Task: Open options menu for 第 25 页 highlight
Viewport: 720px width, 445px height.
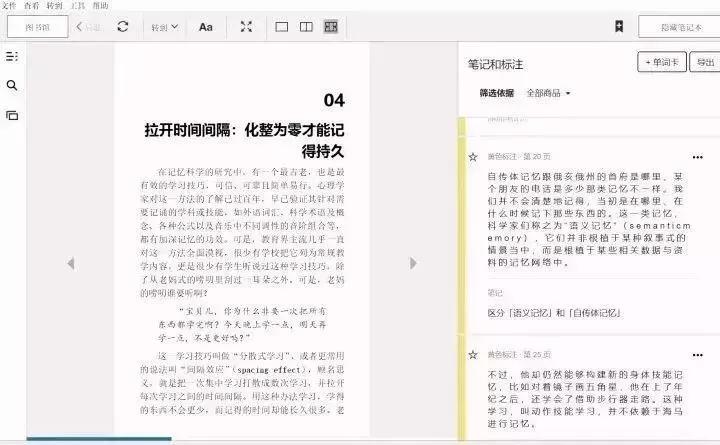Action: (698, 355)
